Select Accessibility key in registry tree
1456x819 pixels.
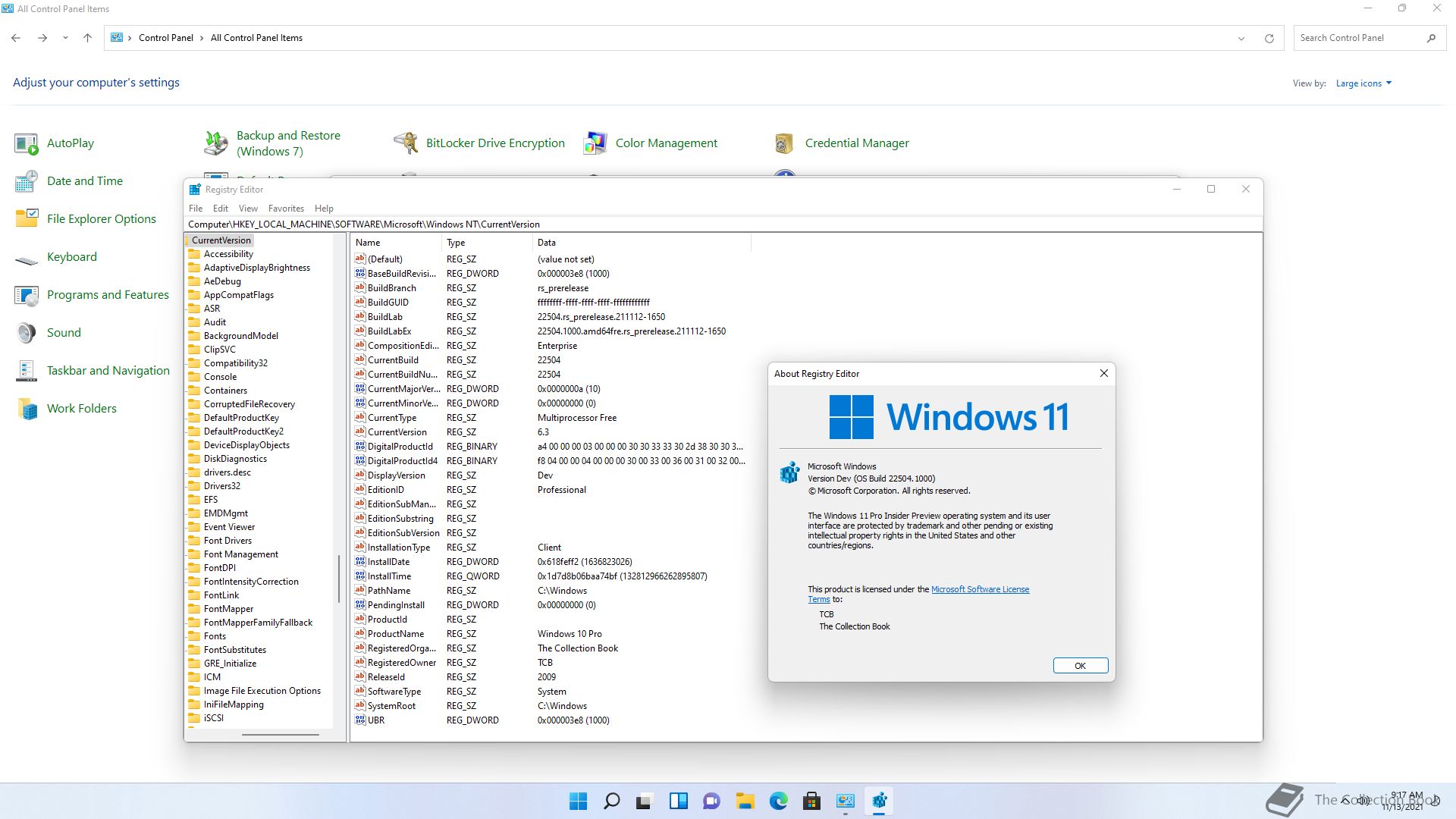[228, 254]
